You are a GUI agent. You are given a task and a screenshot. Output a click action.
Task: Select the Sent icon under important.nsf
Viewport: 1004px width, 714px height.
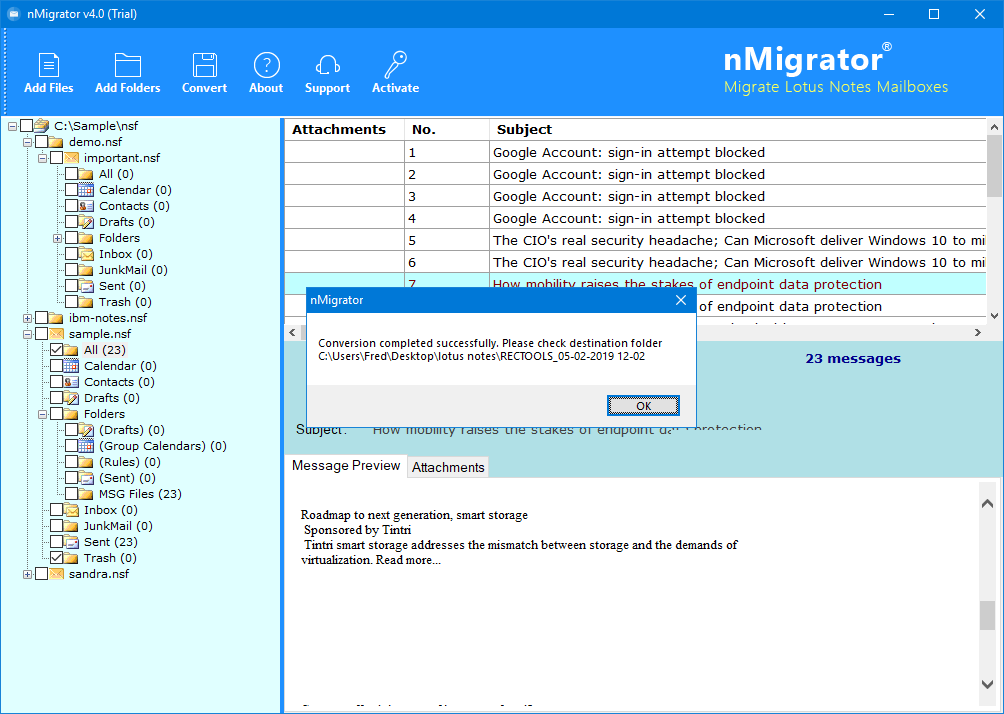click(86, 286)
